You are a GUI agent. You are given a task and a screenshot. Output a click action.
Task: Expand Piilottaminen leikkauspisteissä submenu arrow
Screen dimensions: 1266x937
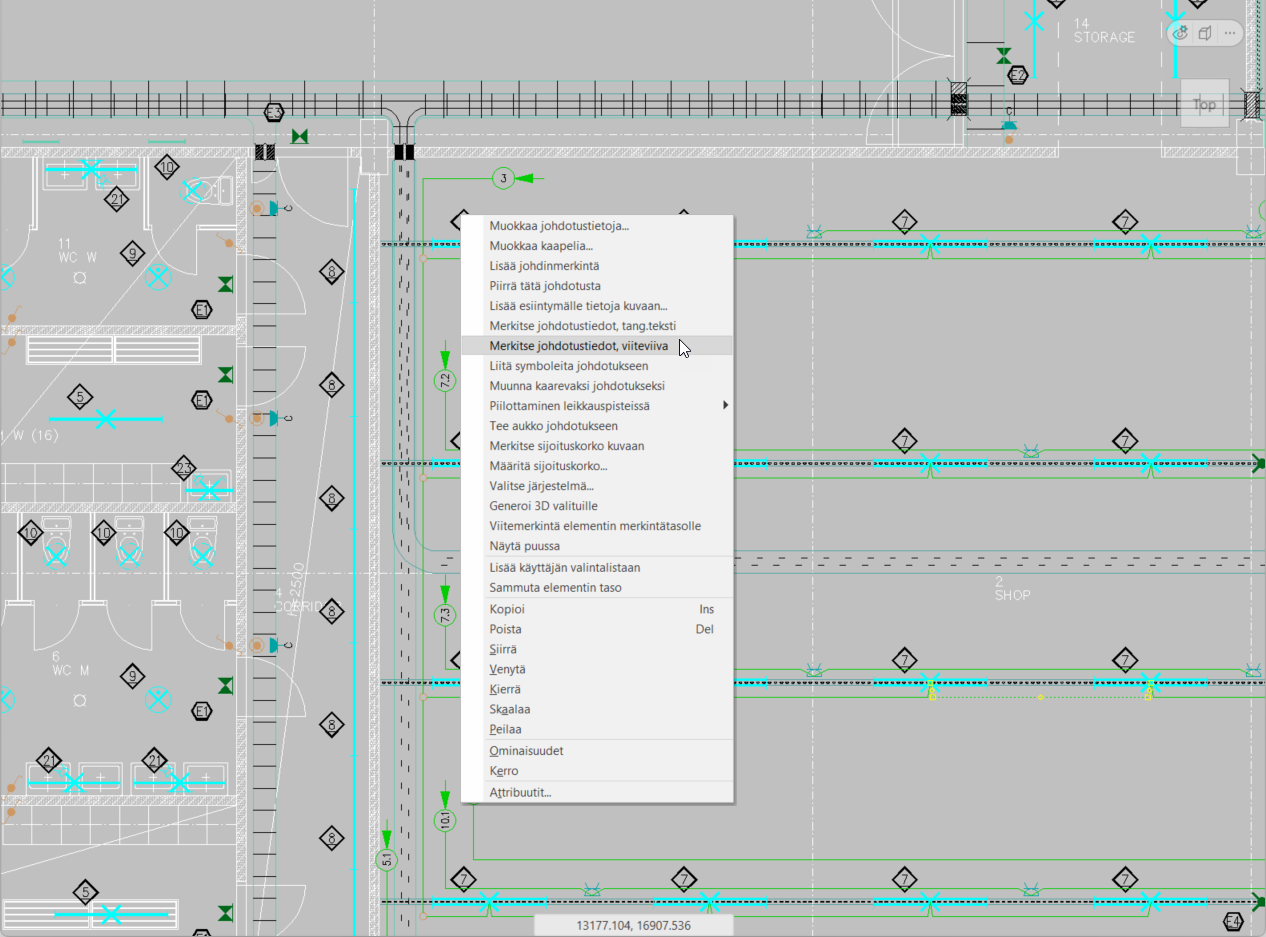[x=725, y=405]
